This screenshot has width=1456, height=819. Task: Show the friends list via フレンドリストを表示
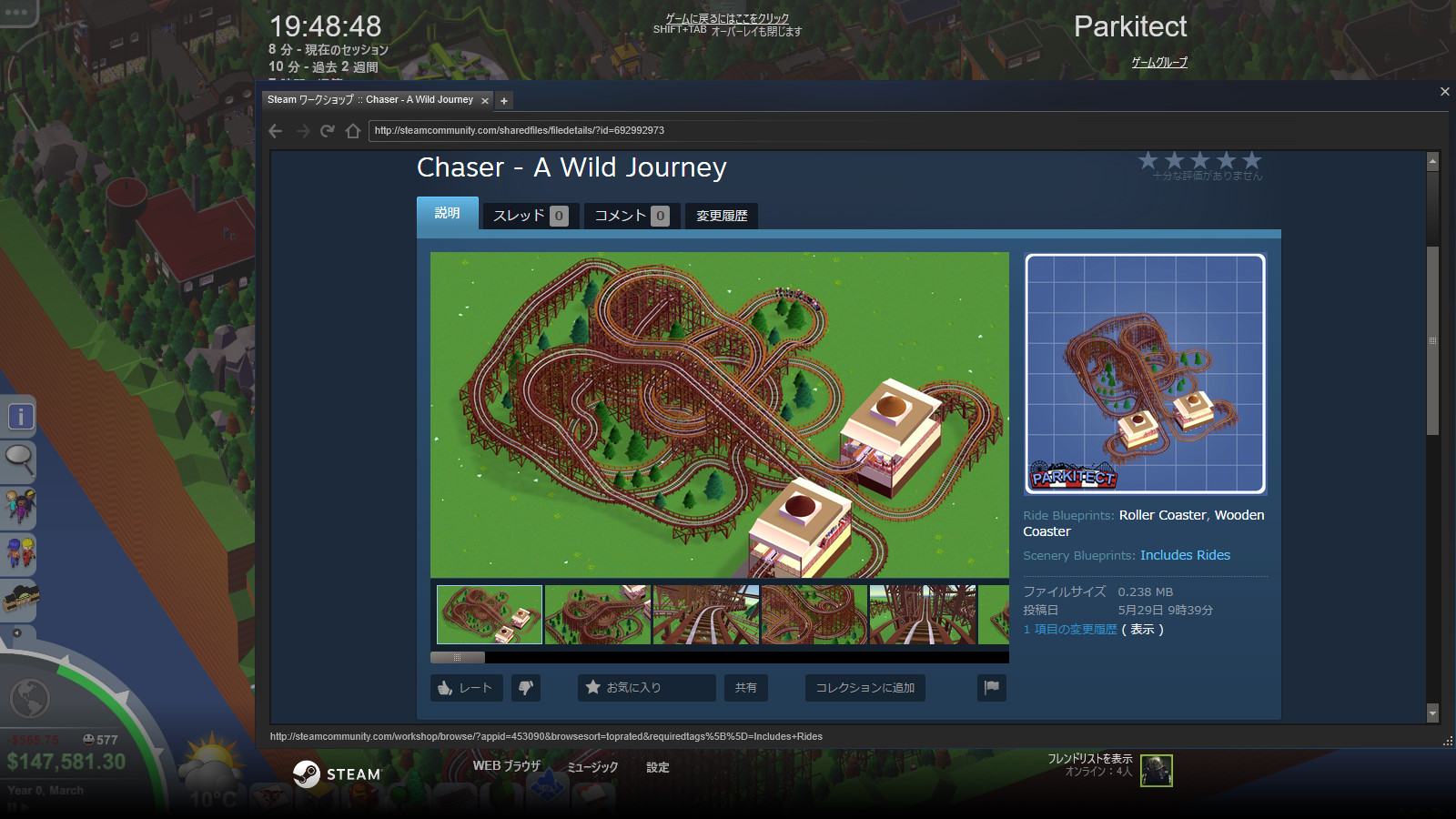point(1090,759)
